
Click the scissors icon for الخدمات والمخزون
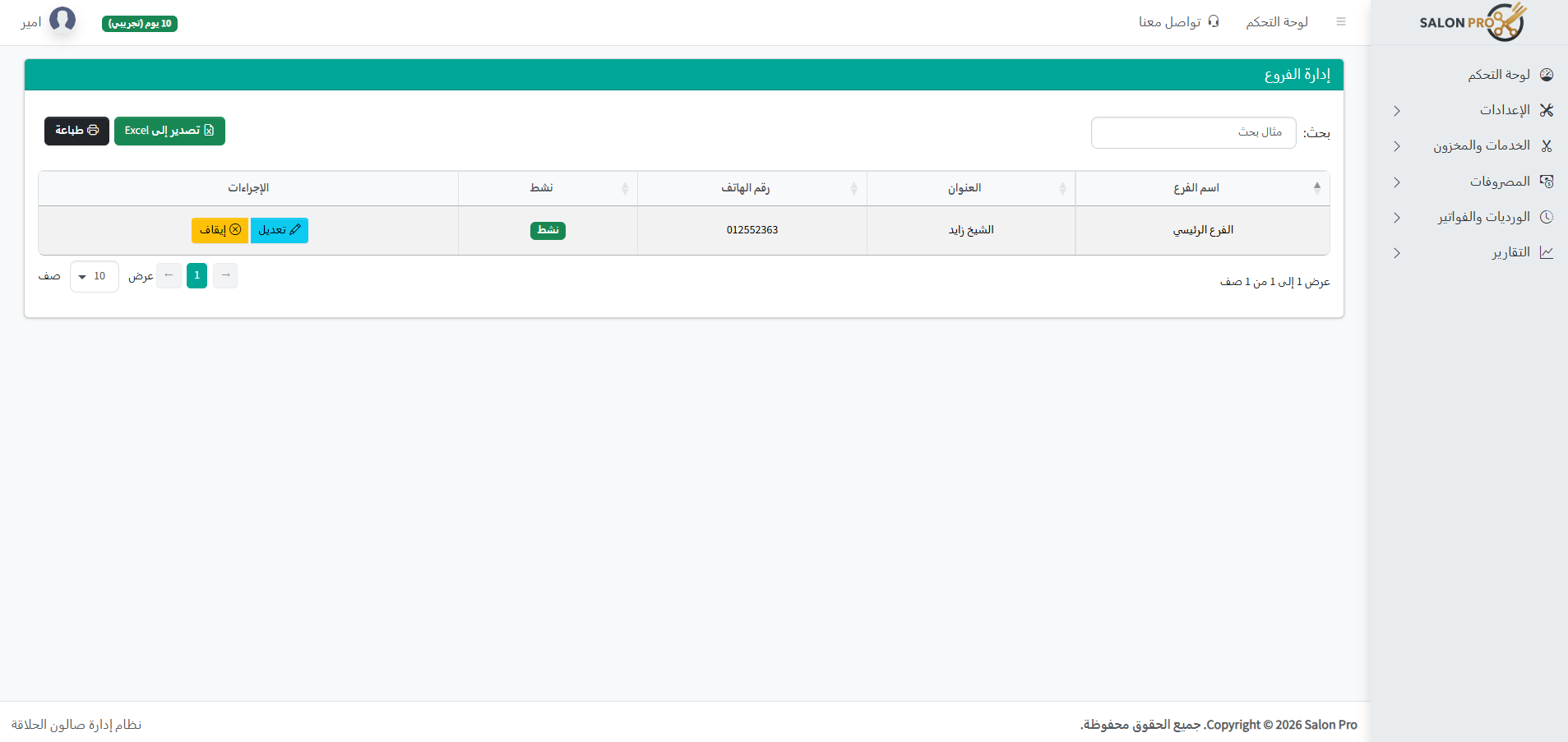pyautogui.click(x=1546, y=145)
